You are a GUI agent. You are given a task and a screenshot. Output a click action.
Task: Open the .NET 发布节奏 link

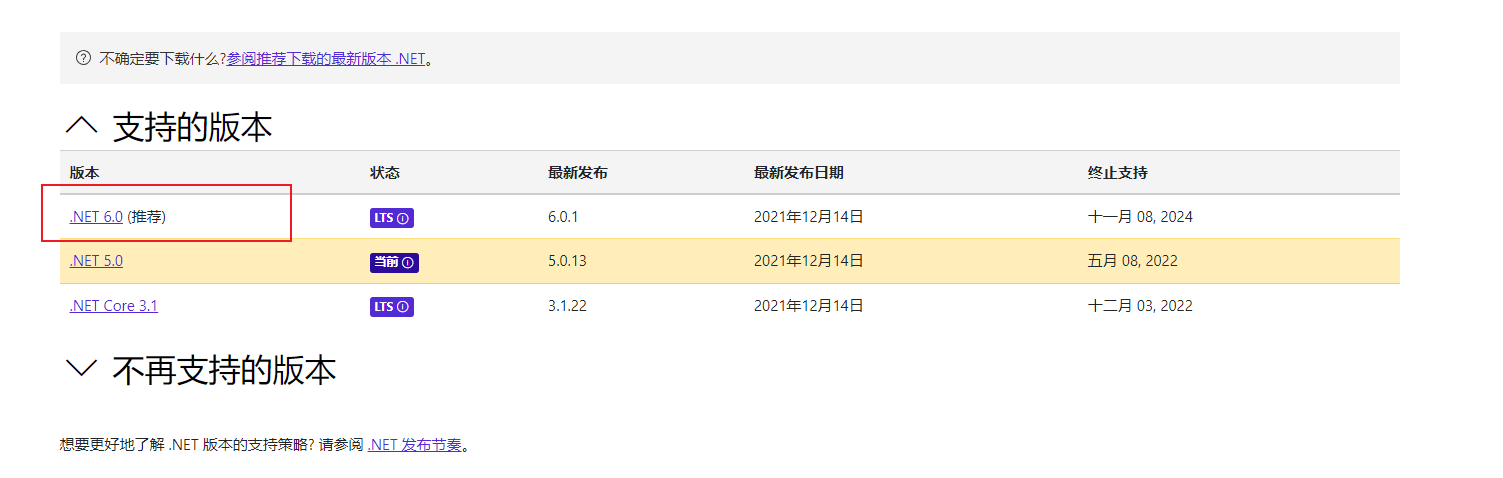[415, 445]
